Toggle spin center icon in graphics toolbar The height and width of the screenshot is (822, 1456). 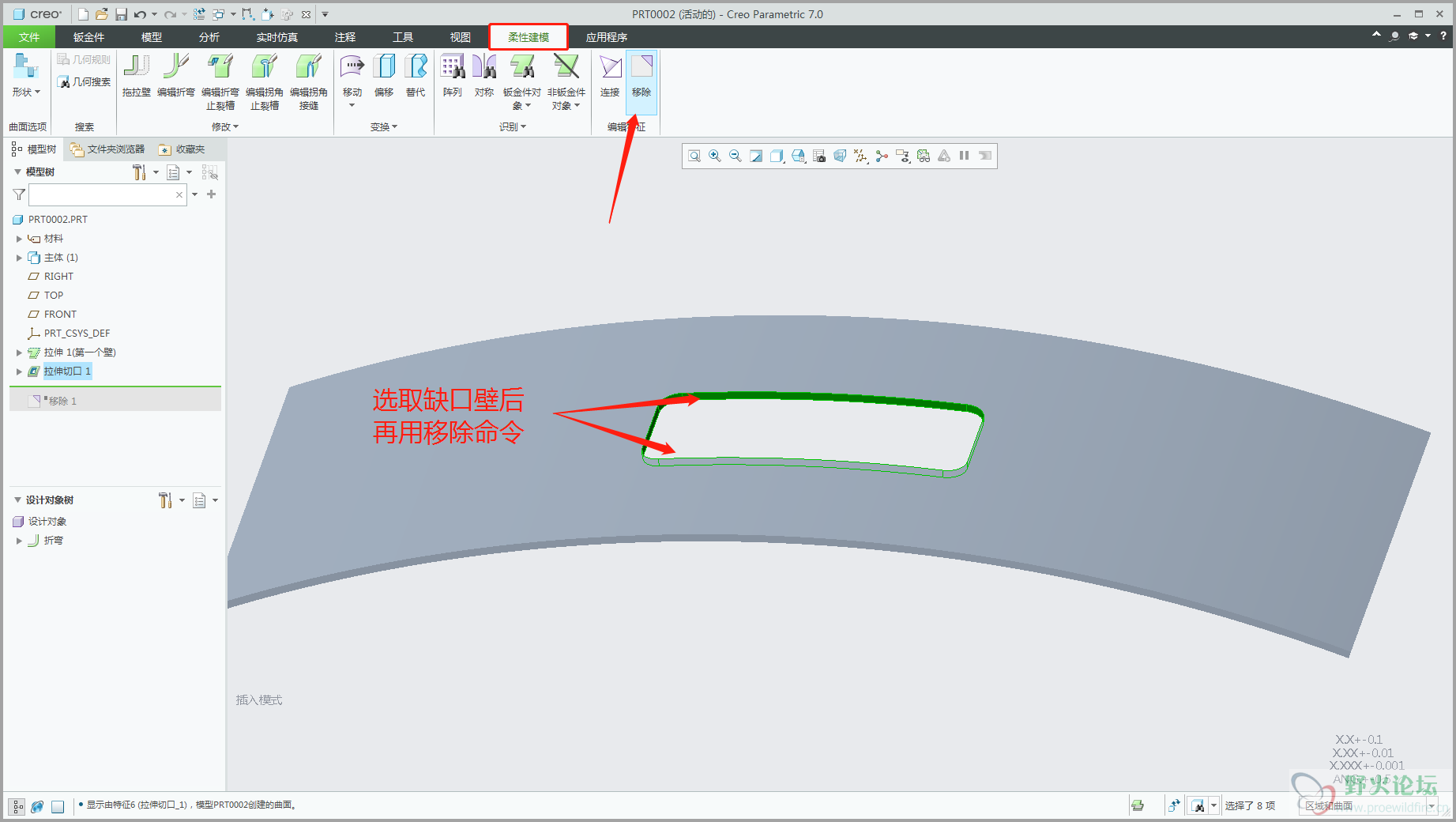pos(882,156)
